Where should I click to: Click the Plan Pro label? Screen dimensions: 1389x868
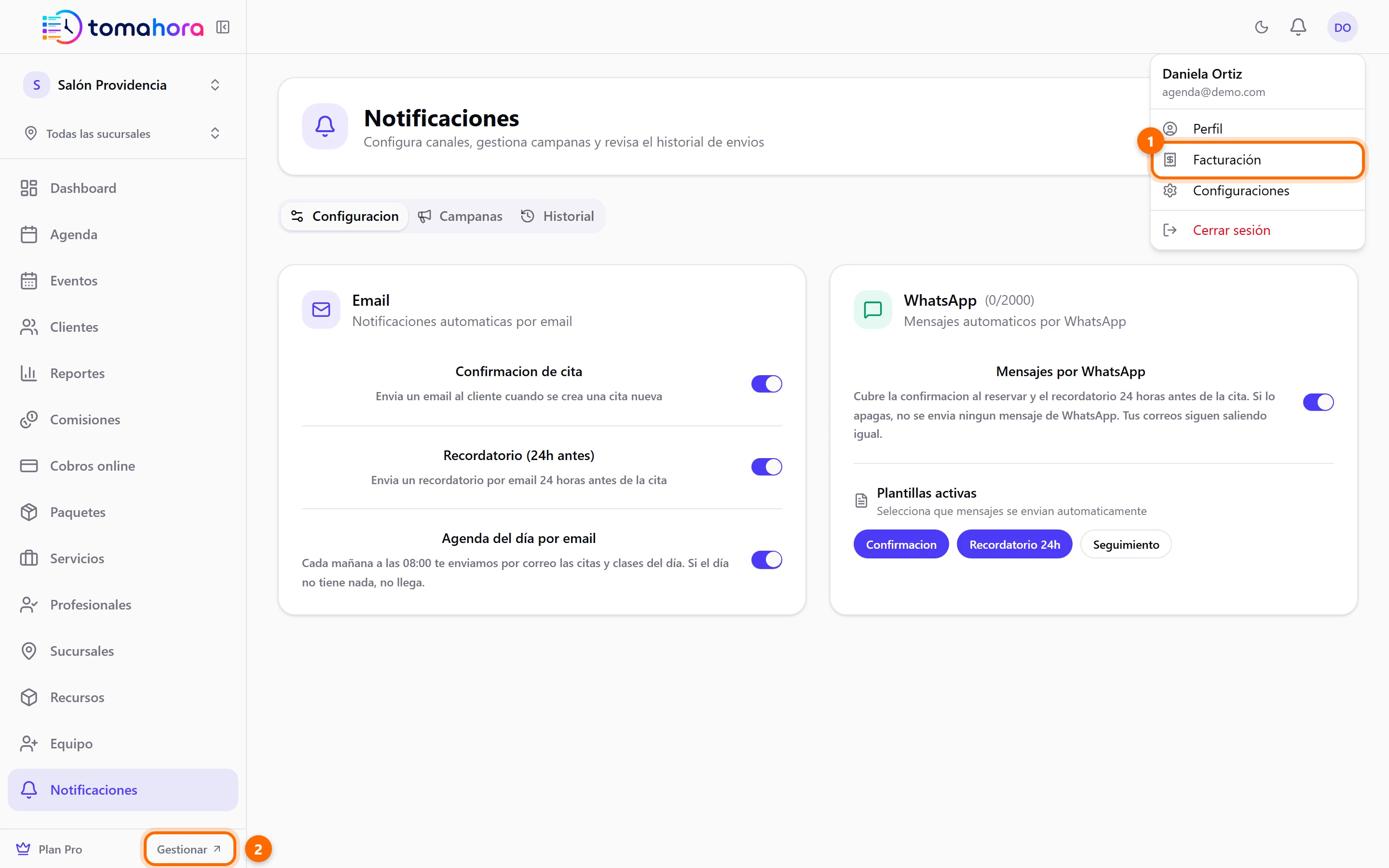coord(60,849)
